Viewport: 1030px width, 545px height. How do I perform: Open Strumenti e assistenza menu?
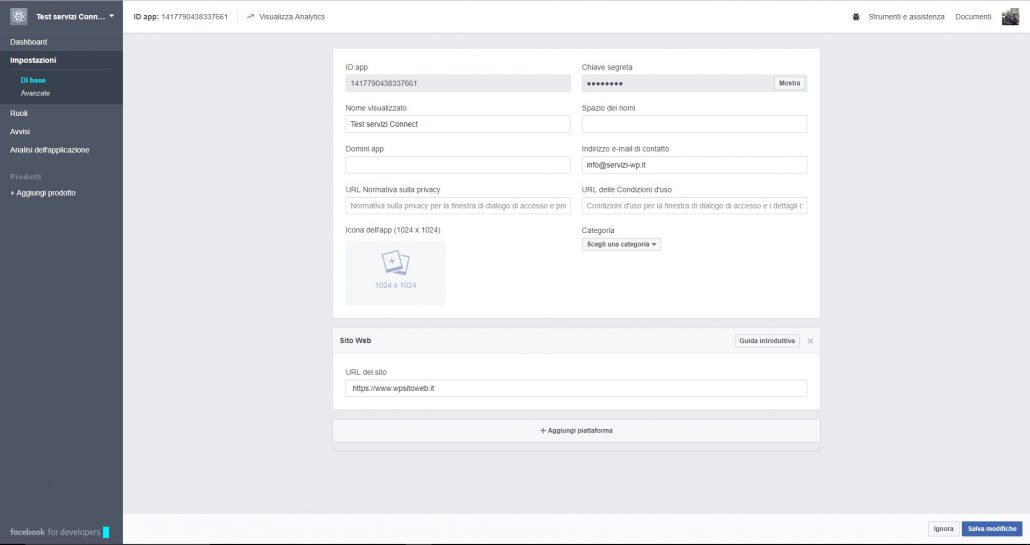906,17
